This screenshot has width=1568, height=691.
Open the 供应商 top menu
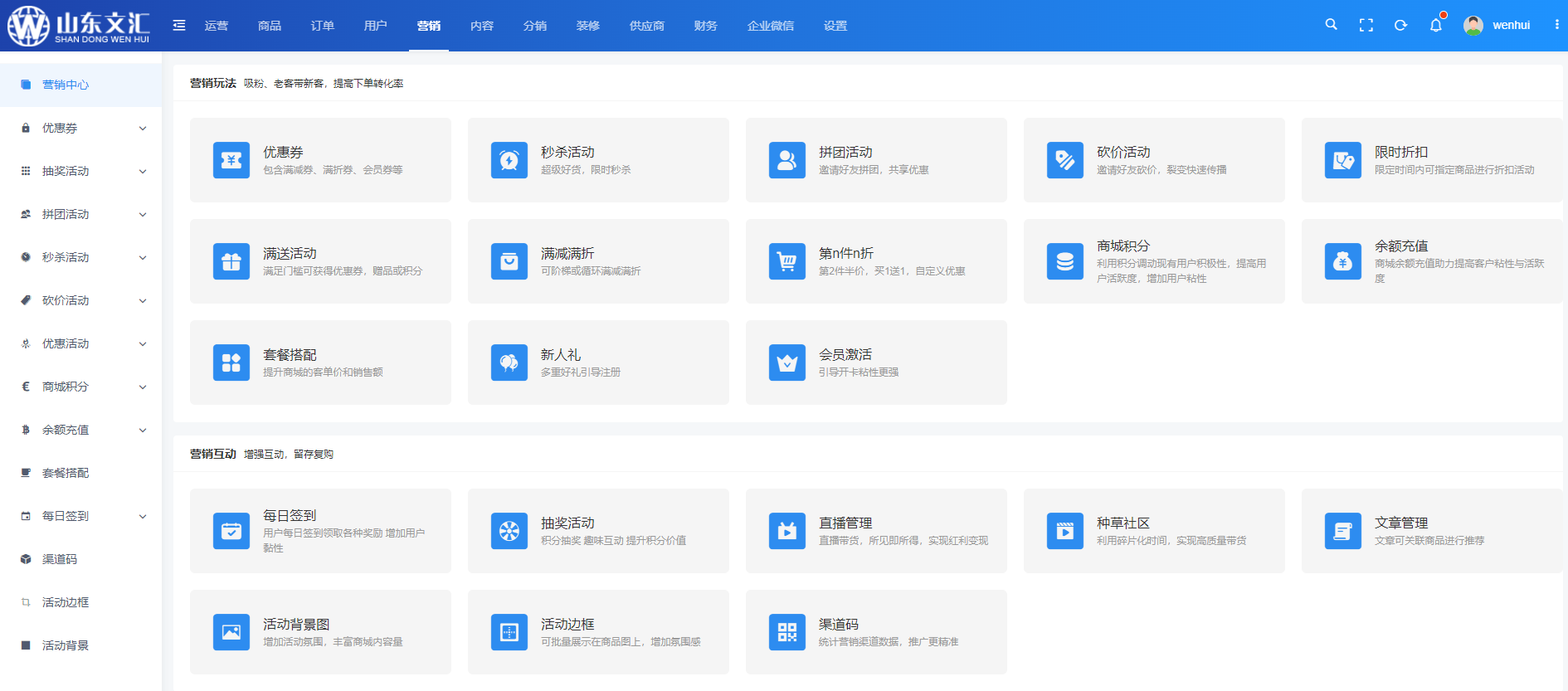point(647,26)
